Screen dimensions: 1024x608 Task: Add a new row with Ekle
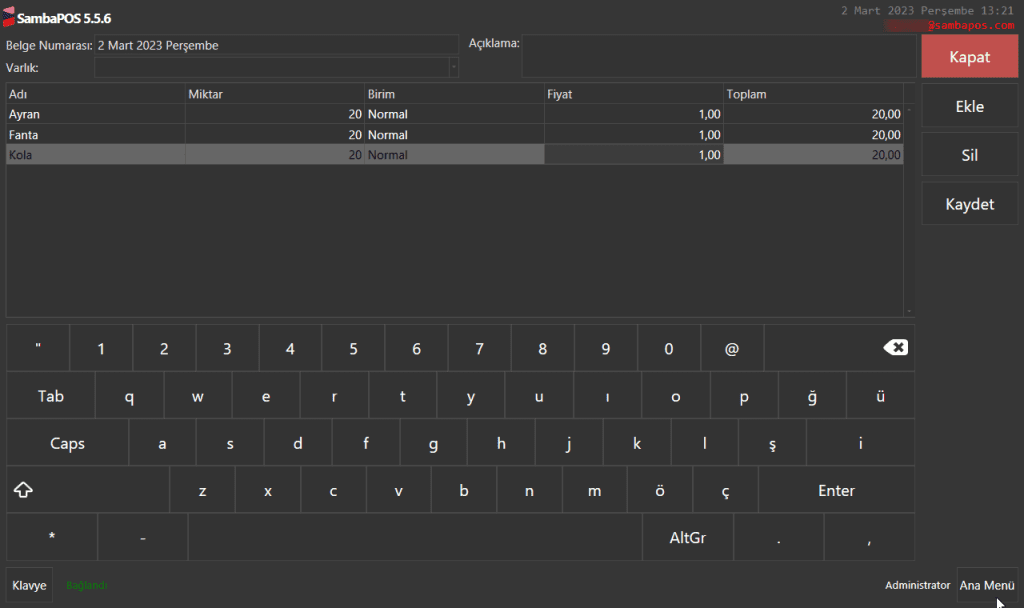(x=969, y=107)
